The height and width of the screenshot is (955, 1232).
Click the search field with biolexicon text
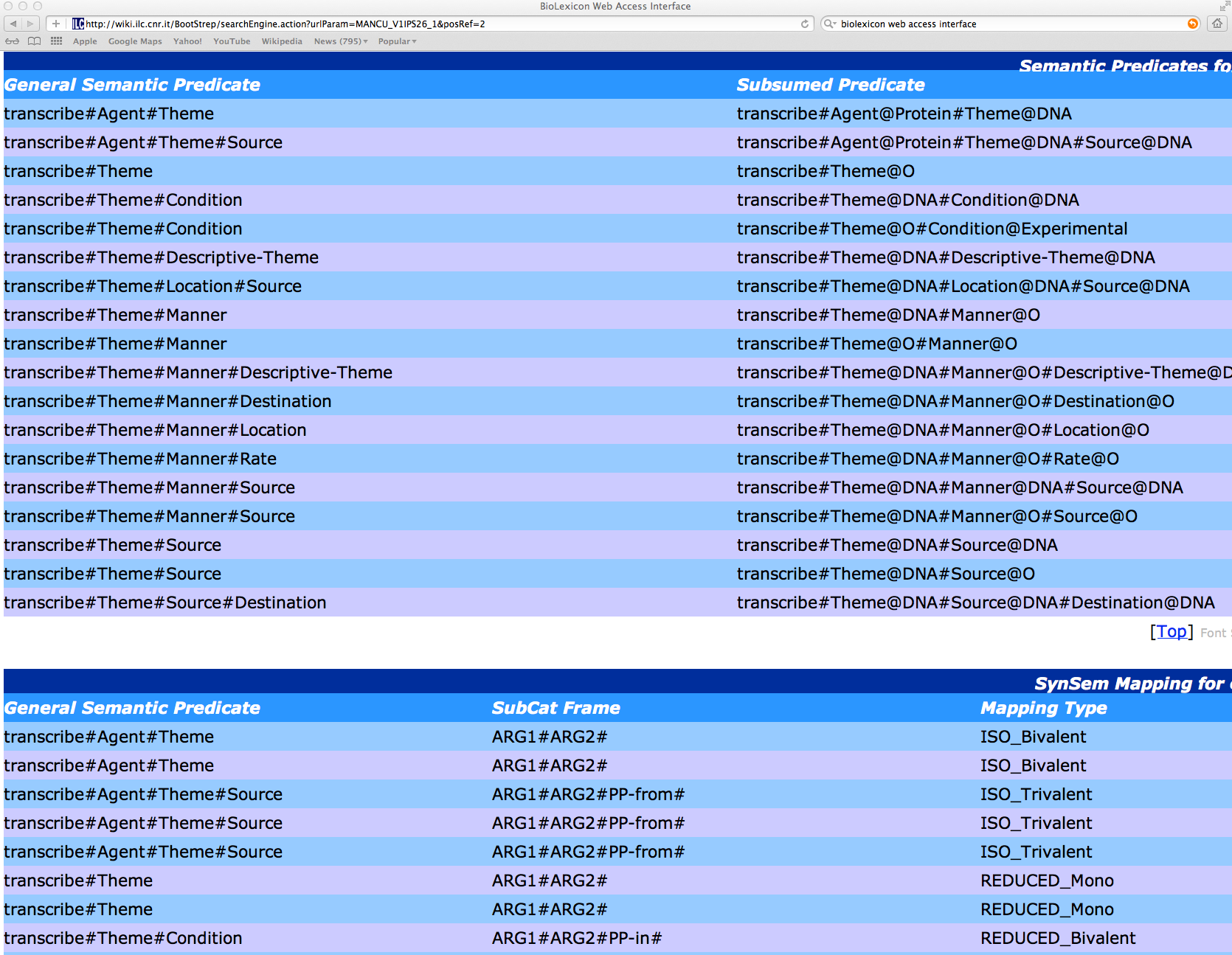[1011, 24]
